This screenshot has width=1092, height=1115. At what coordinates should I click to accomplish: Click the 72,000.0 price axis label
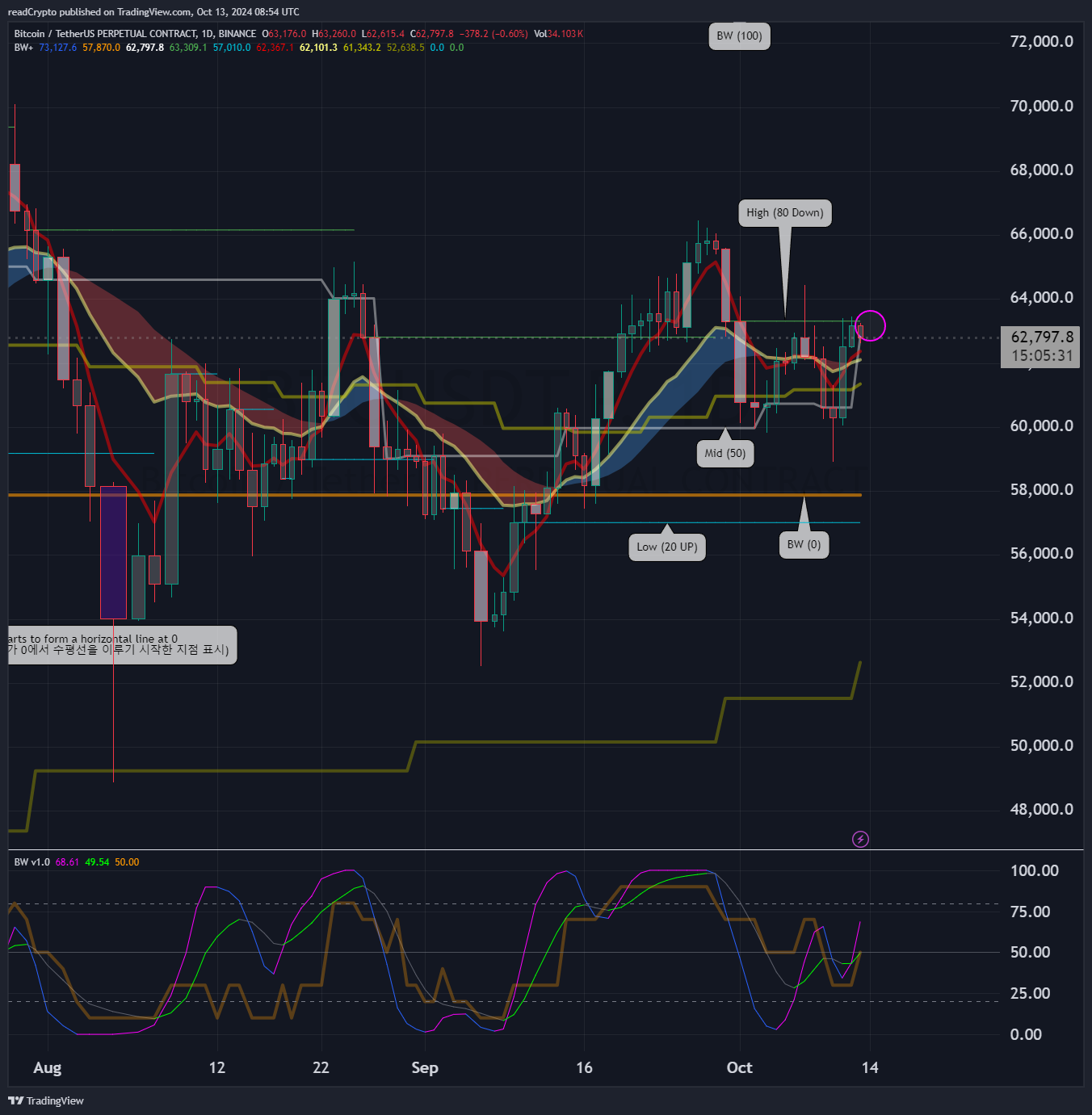tap(1042, 42)
